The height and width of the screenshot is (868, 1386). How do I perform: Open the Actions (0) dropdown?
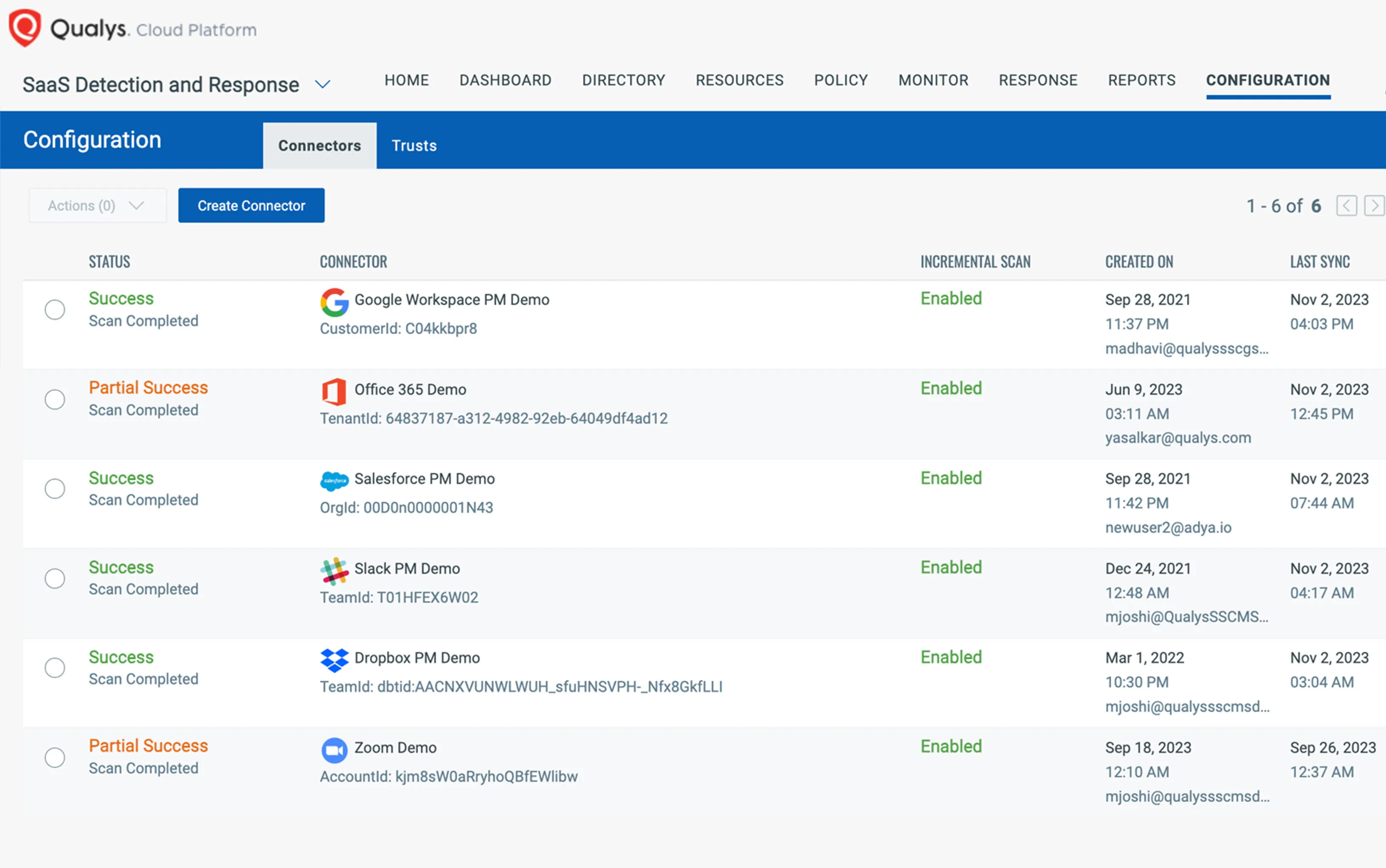(97, 206)
